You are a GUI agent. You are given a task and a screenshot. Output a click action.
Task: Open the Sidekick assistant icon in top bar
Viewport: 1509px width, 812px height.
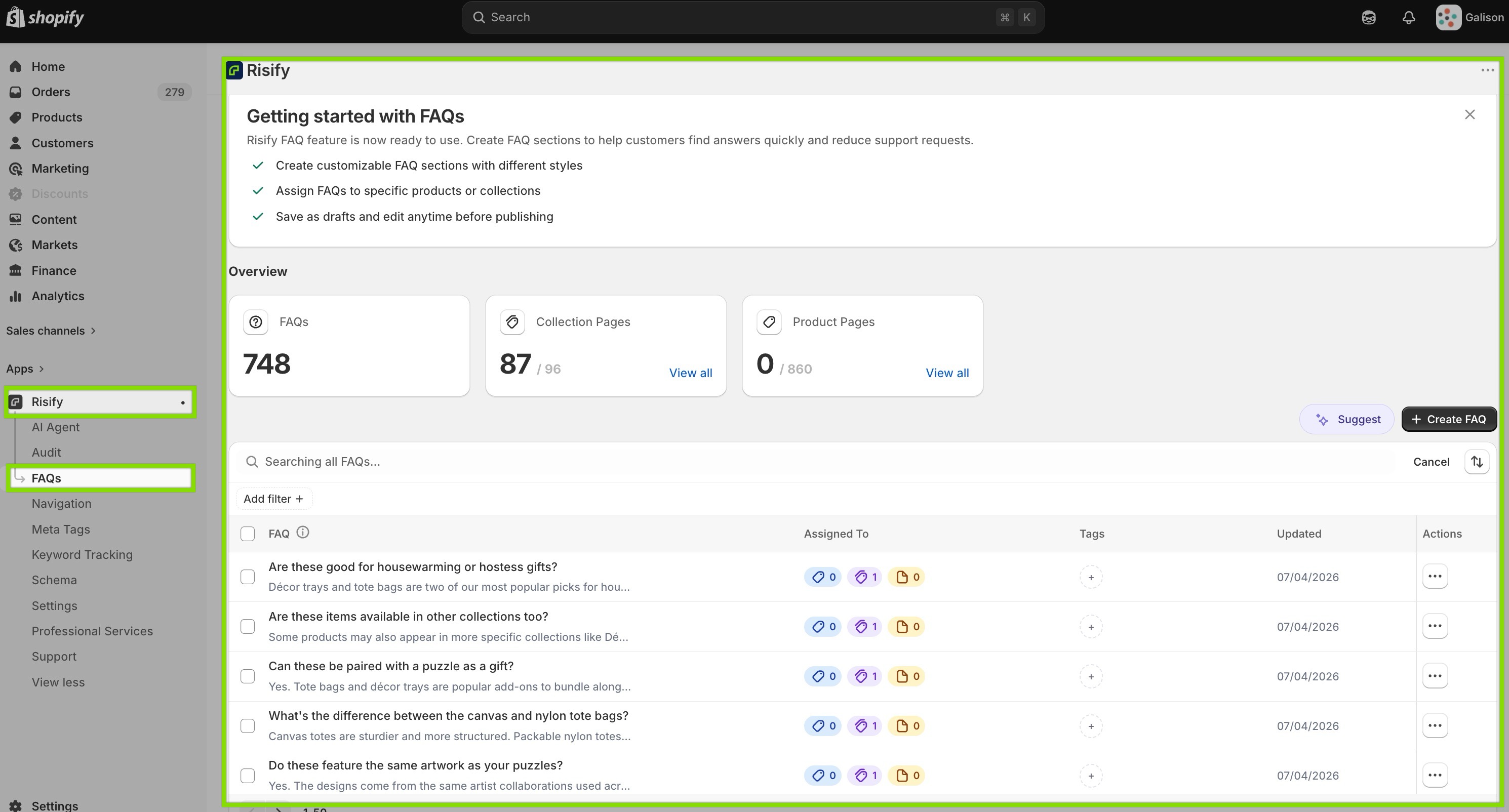coord(1368,18)
